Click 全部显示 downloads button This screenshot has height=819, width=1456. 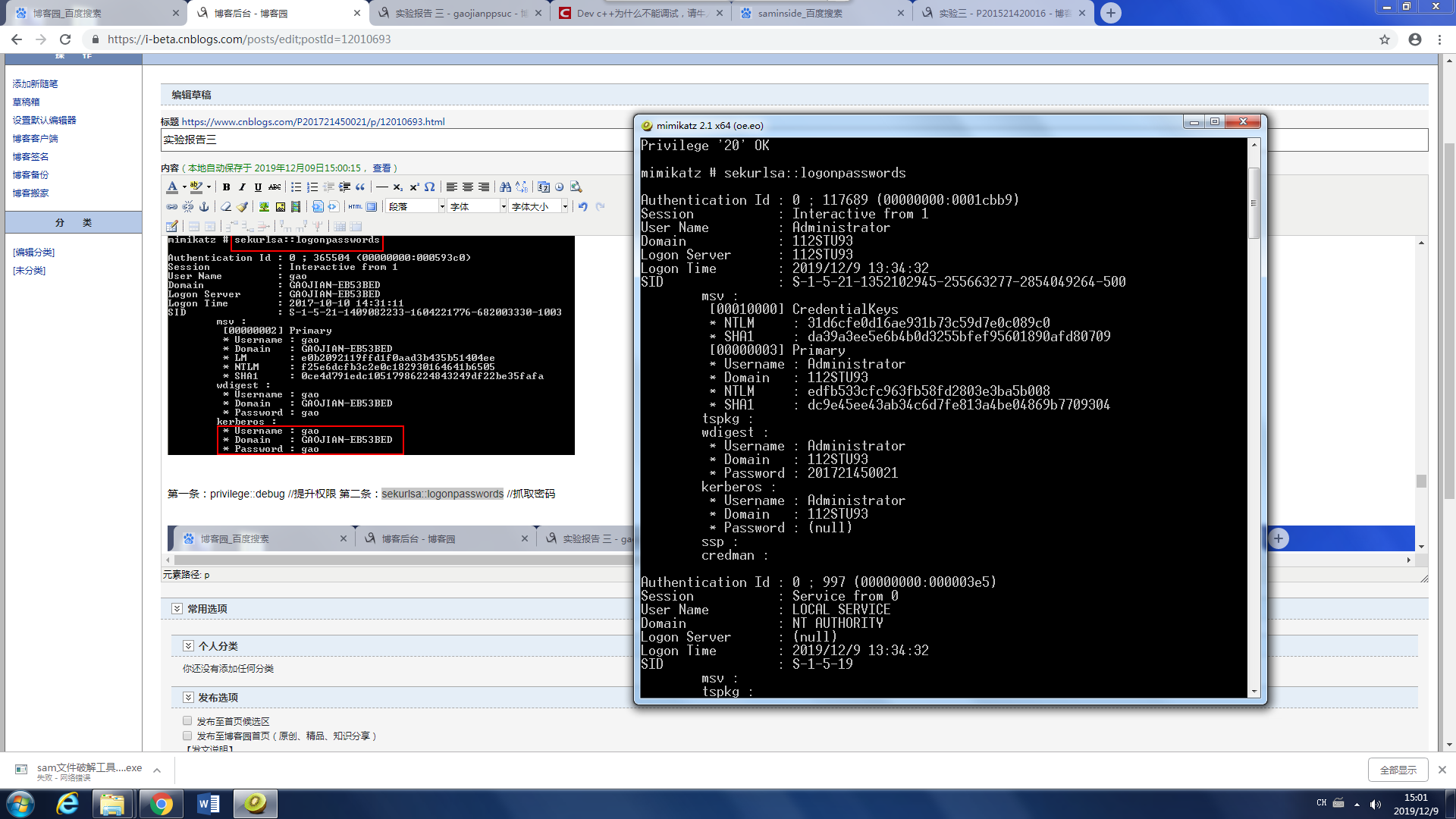pos(1398,770)
